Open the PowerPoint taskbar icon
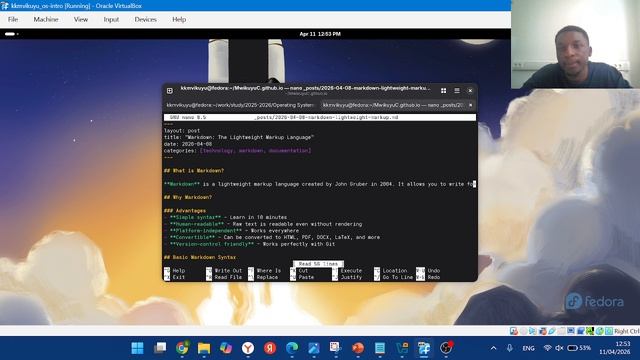640x360 pixels. (358, 348)
